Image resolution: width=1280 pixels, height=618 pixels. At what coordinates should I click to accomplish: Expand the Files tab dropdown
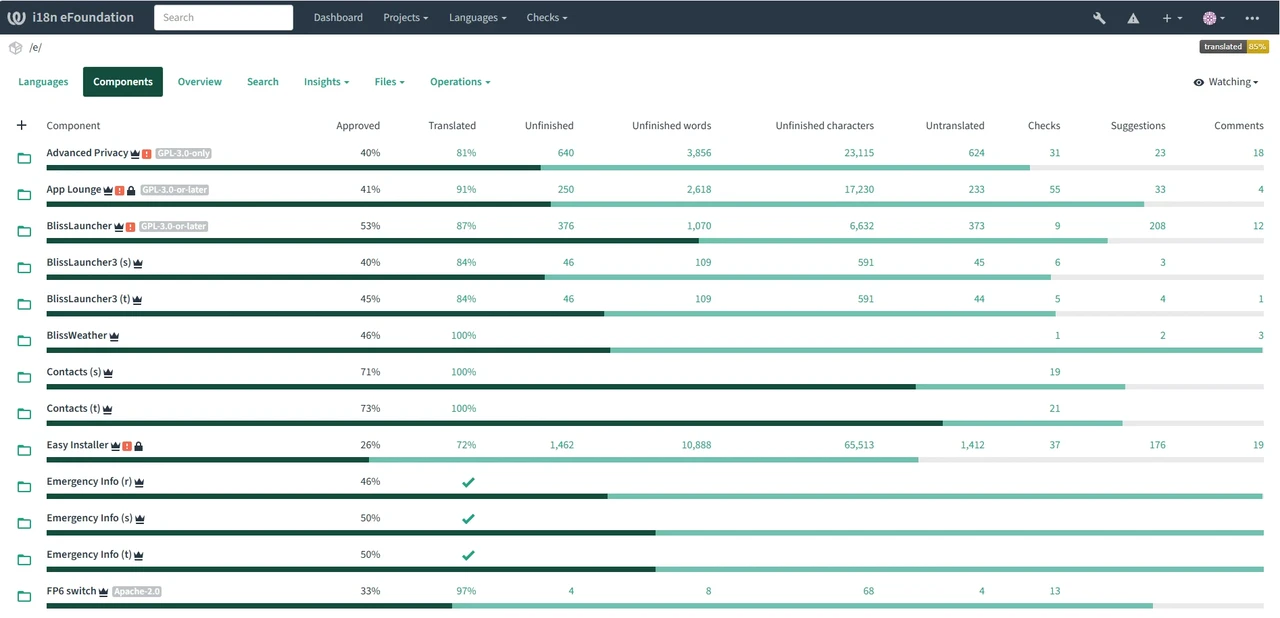(389, 82)
